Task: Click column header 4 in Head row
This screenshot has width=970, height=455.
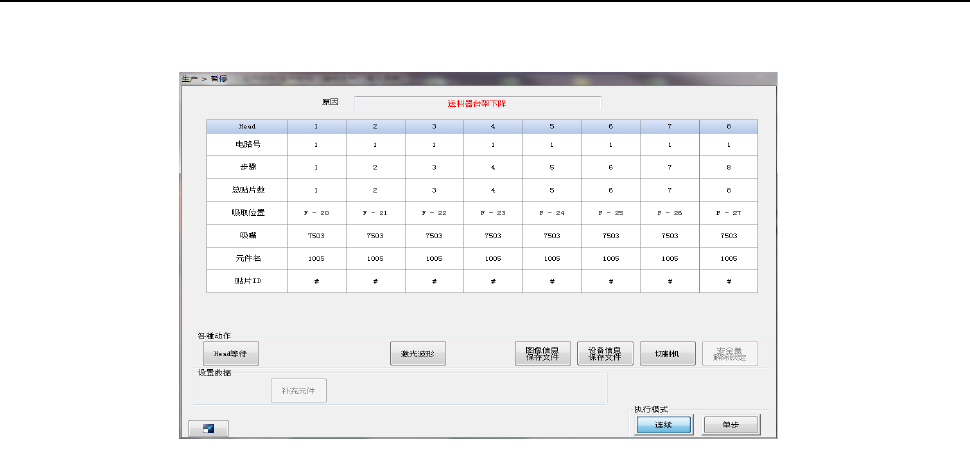Action: click(493, 126)
